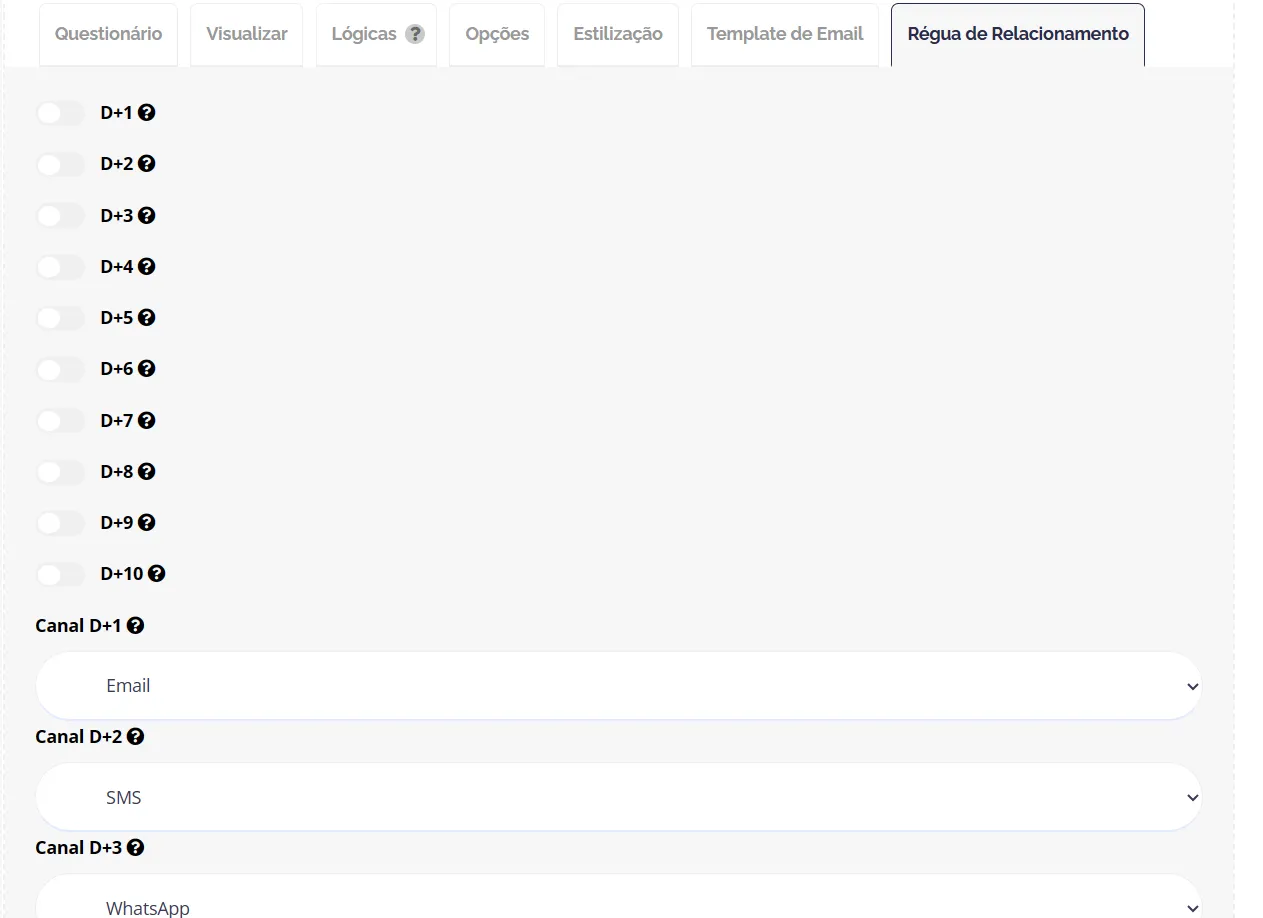Click the D+10 label text

[x=122, y=574]
